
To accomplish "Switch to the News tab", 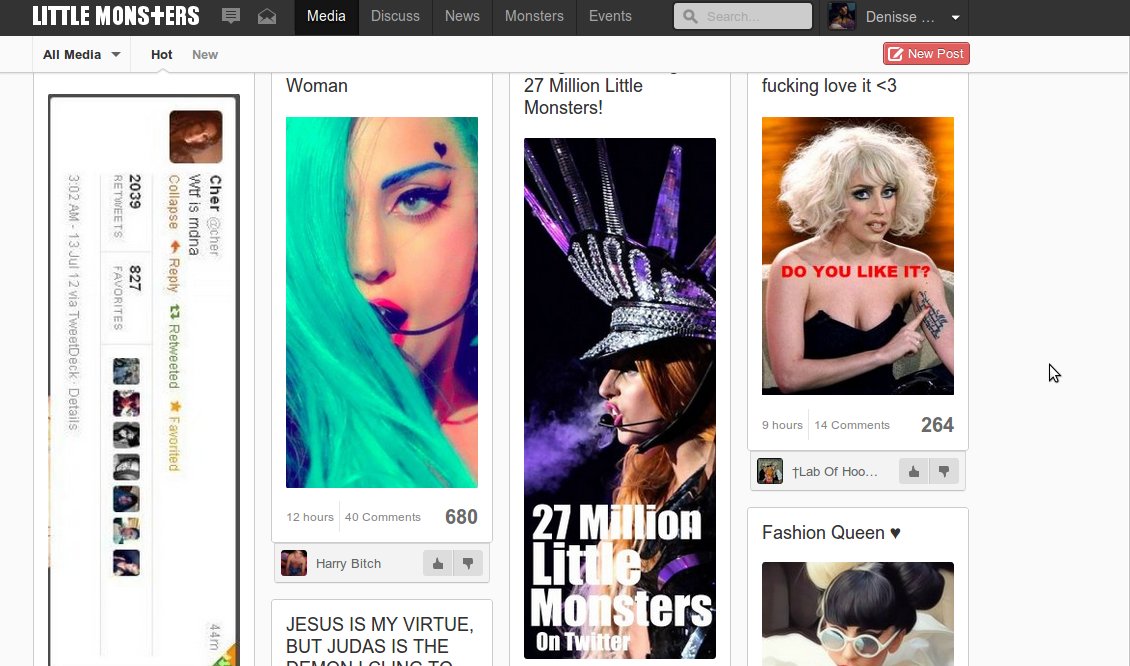I will click(x=462, y=17).
